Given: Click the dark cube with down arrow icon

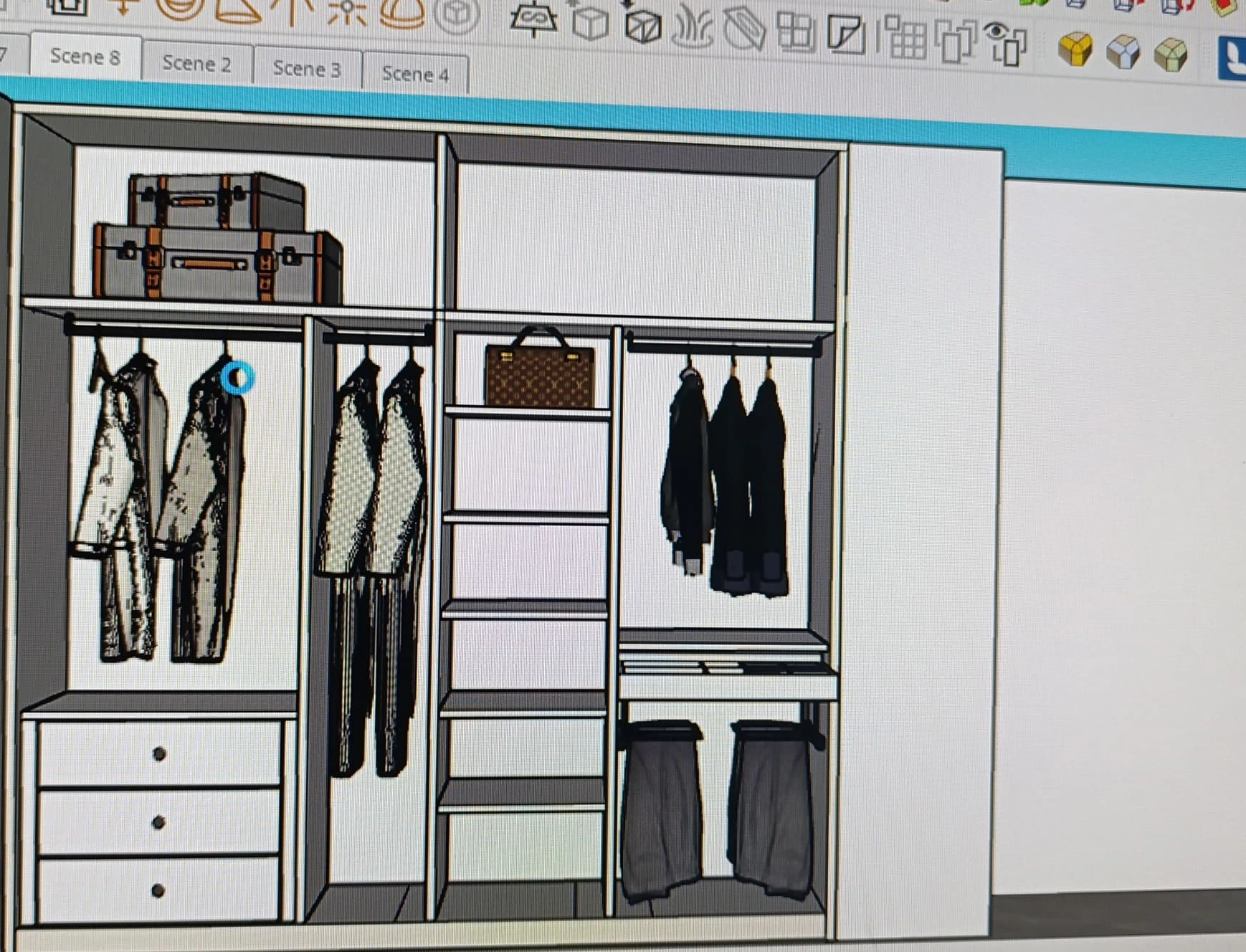Looking at the screenshot, I should (x=642, y=26).
